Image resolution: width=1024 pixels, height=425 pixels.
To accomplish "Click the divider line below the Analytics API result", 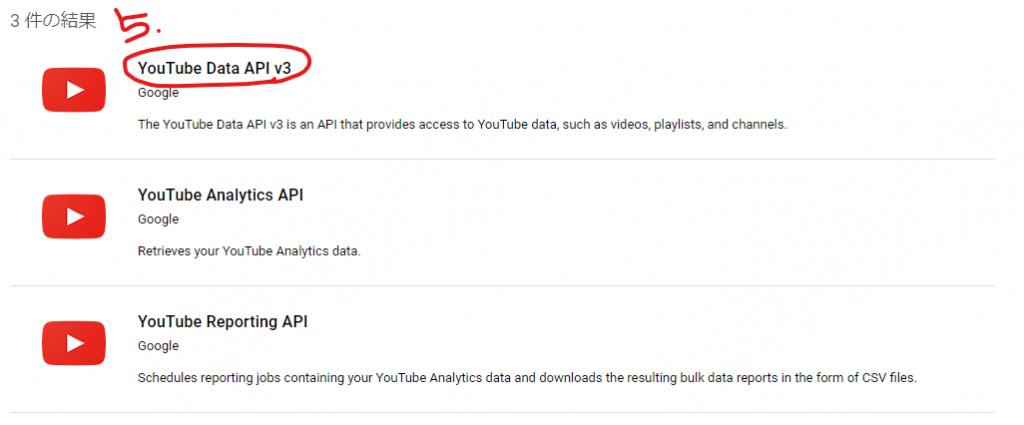I will 502,285.
